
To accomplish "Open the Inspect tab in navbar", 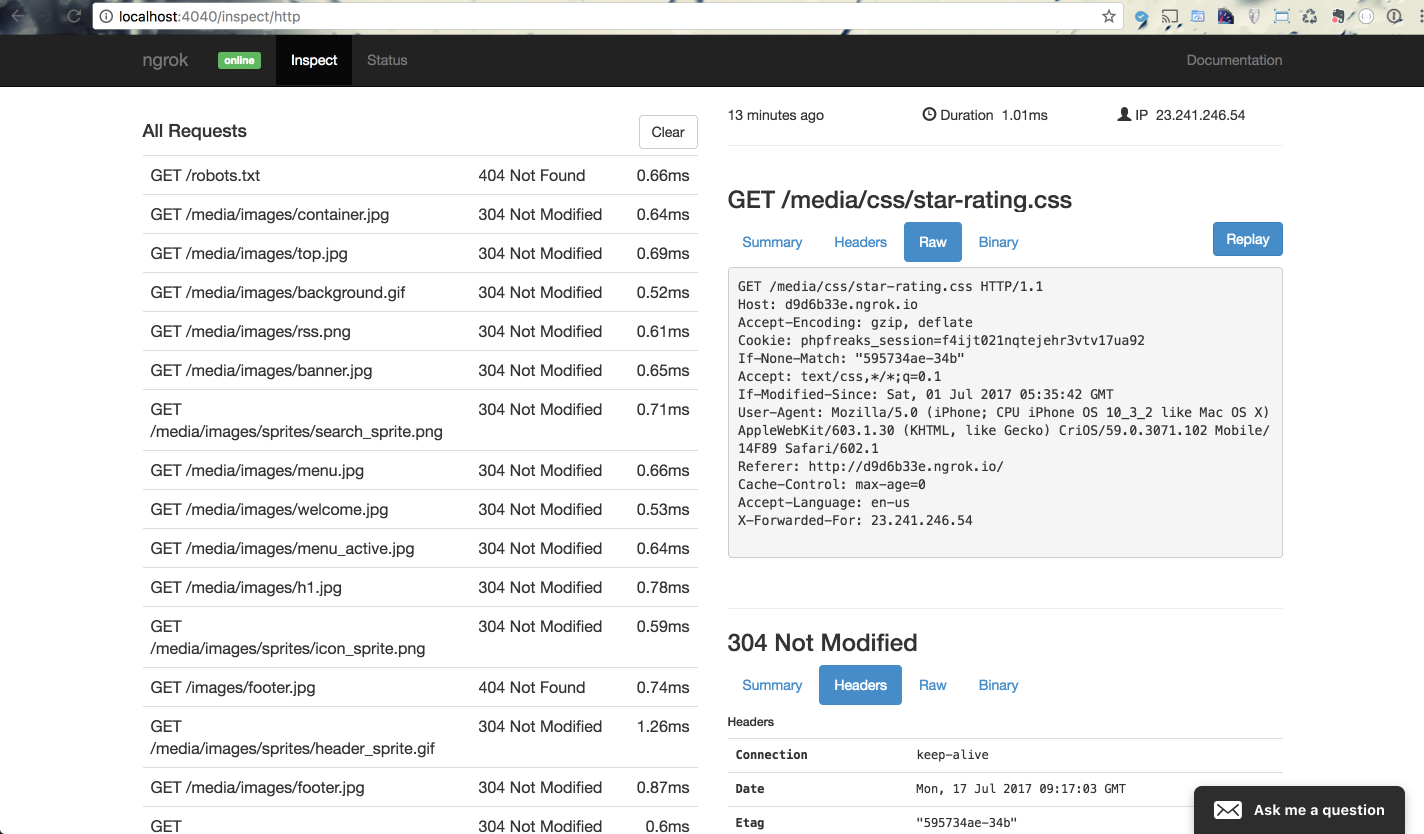I will [x=314, y=60].
